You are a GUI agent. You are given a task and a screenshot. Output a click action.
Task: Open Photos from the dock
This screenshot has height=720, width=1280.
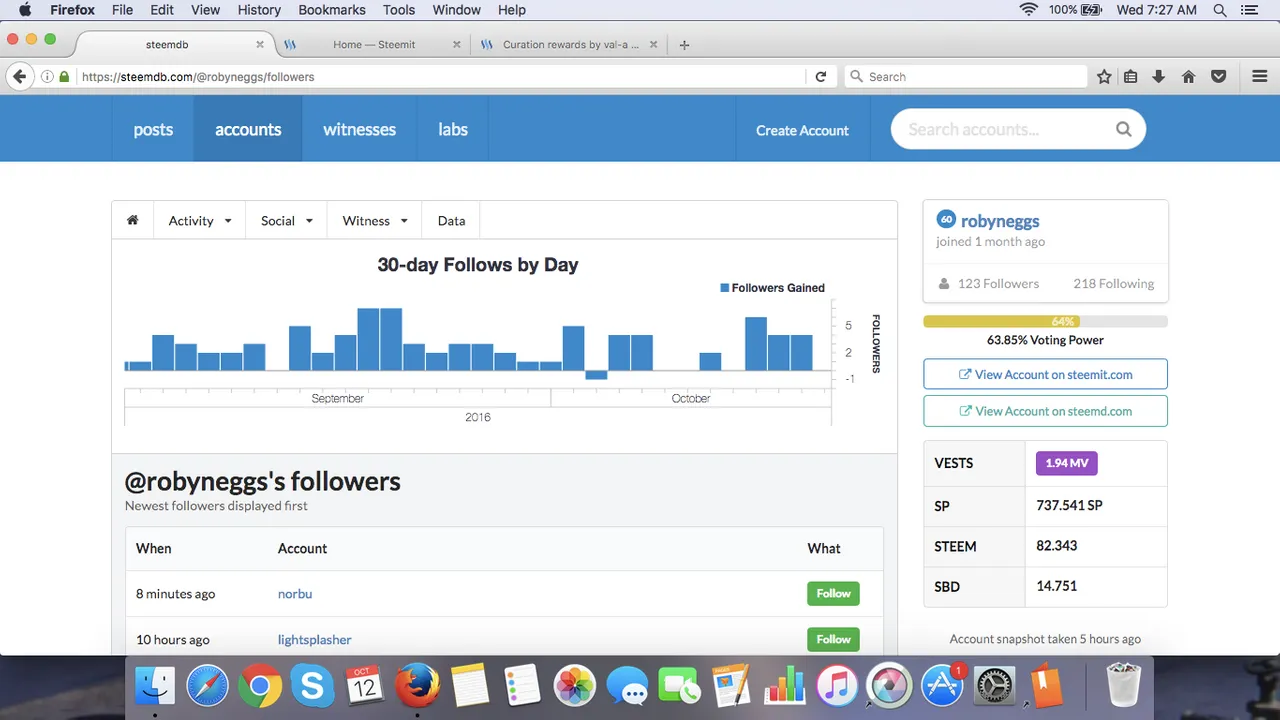(575, 686)
